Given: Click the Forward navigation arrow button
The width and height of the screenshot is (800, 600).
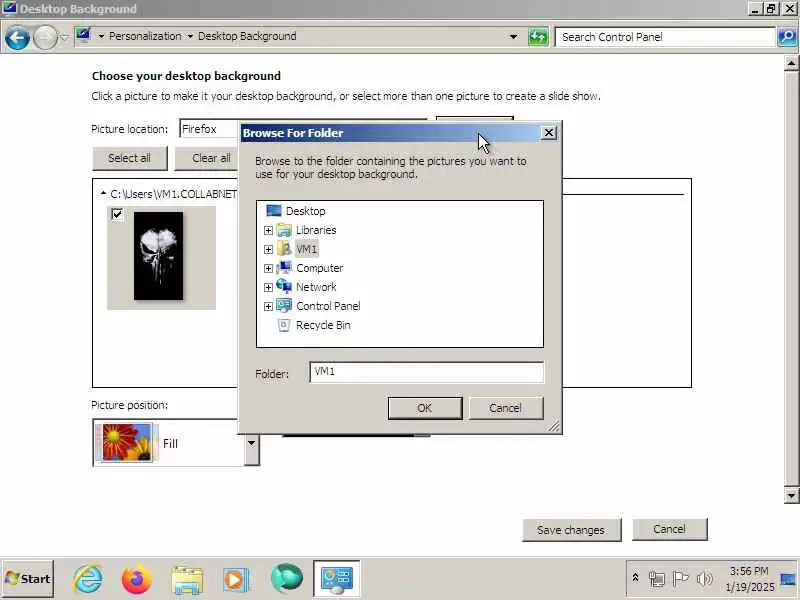Looking at the screenshot, I should click(45, 38).
